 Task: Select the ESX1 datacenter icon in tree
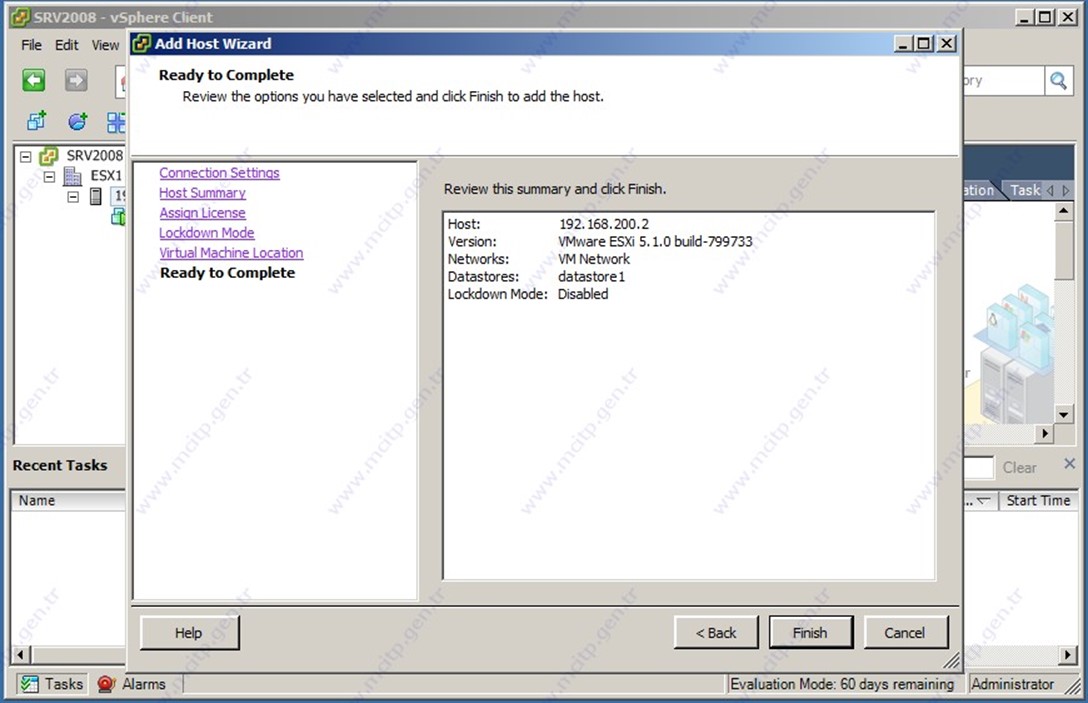pyautogui.click(x=73, y=176)
